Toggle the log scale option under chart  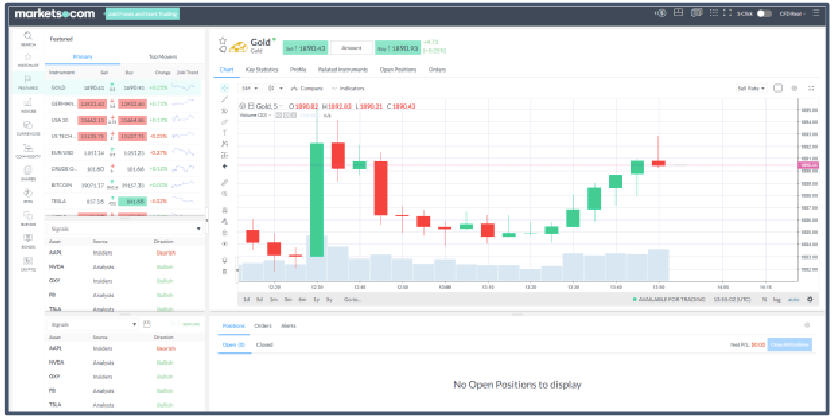[777, 298]
